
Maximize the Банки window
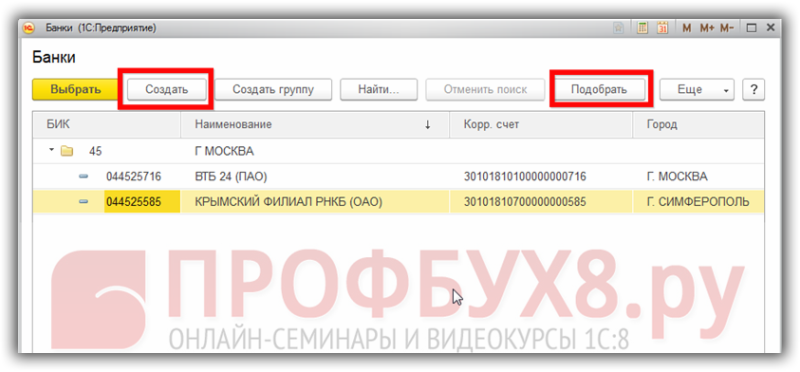click(751, 28)
